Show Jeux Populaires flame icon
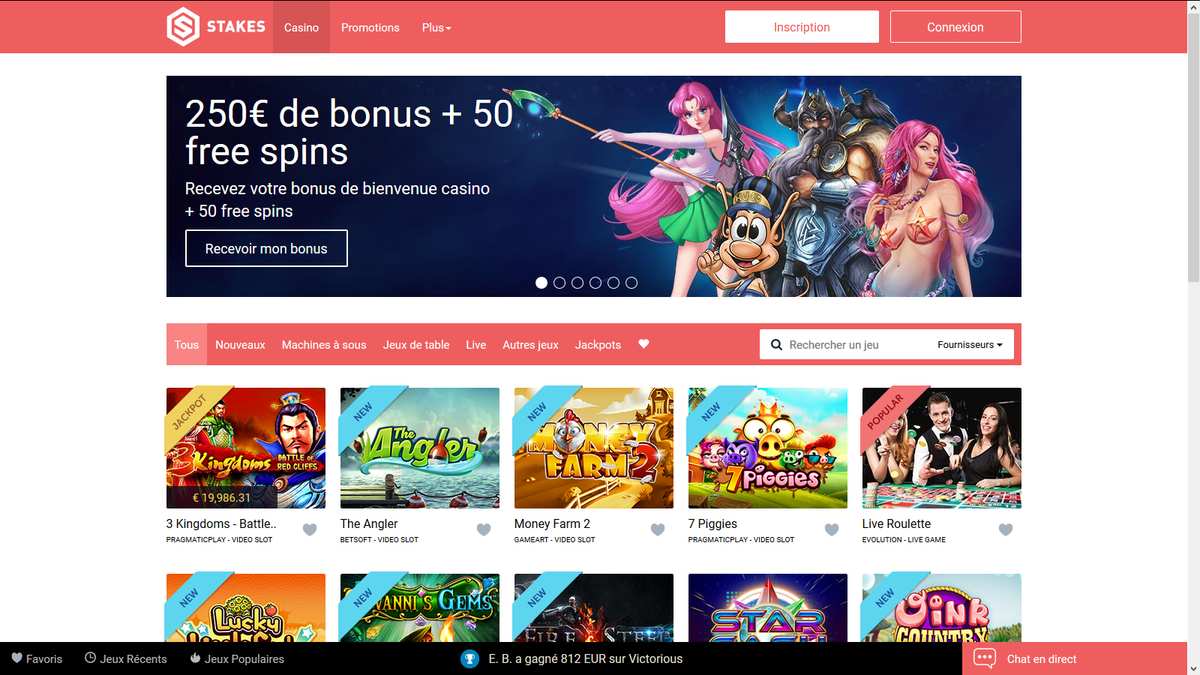This screenshot has width=1200, height=675. pos(193,658)
